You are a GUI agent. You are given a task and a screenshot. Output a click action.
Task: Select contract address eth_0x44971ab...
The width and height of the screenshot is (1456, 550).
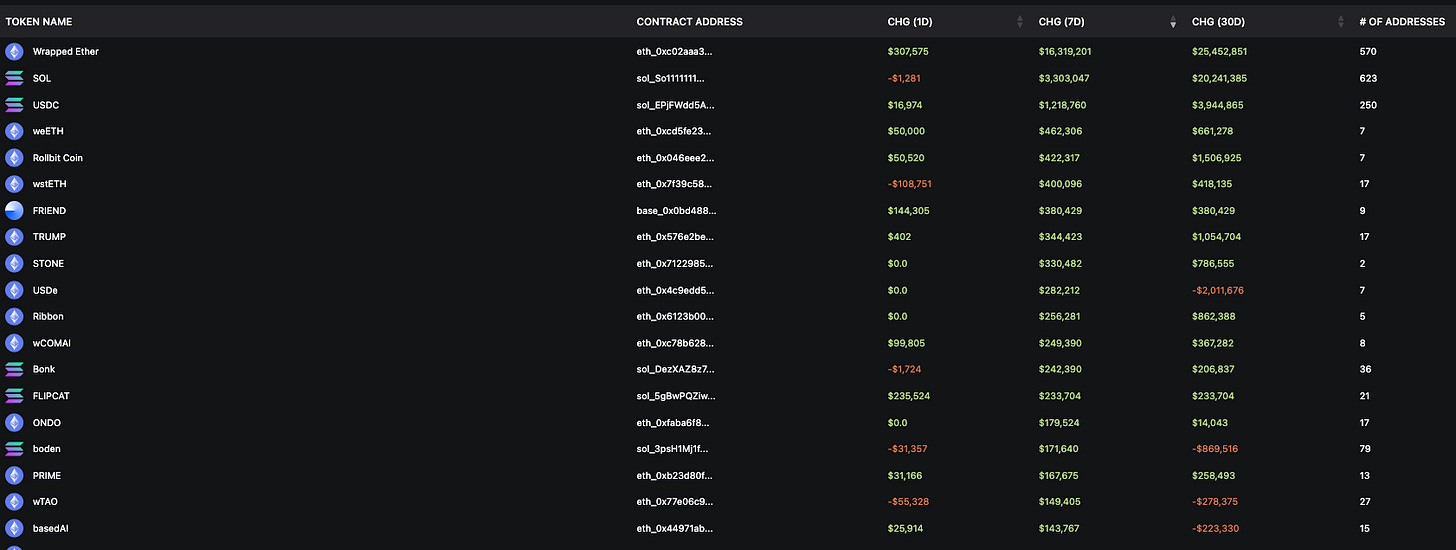pyautogui.click(x=675, y=528)
